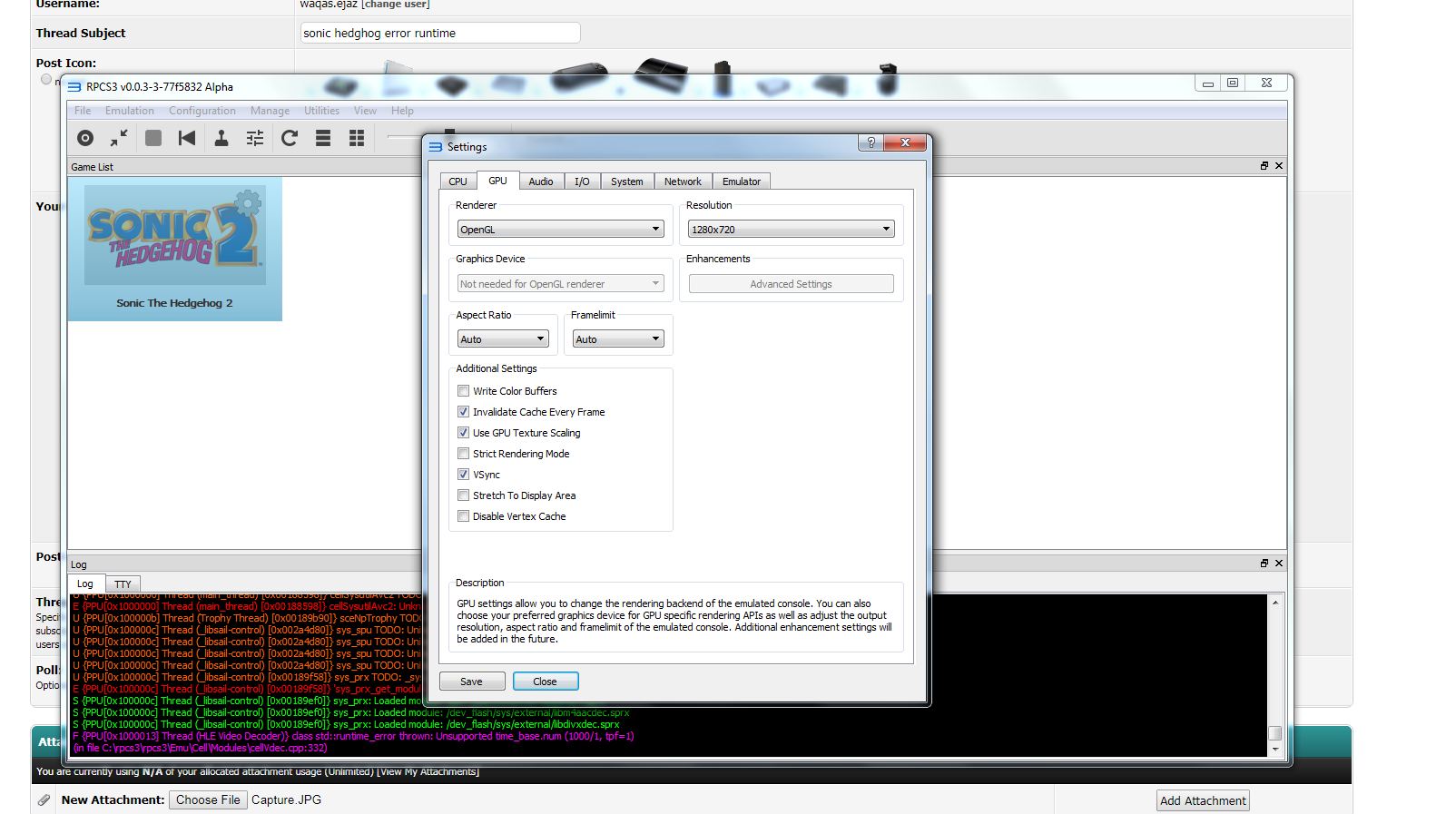Uncheck the VSync option
The image size is (1456, 814).
coord(464,475)
